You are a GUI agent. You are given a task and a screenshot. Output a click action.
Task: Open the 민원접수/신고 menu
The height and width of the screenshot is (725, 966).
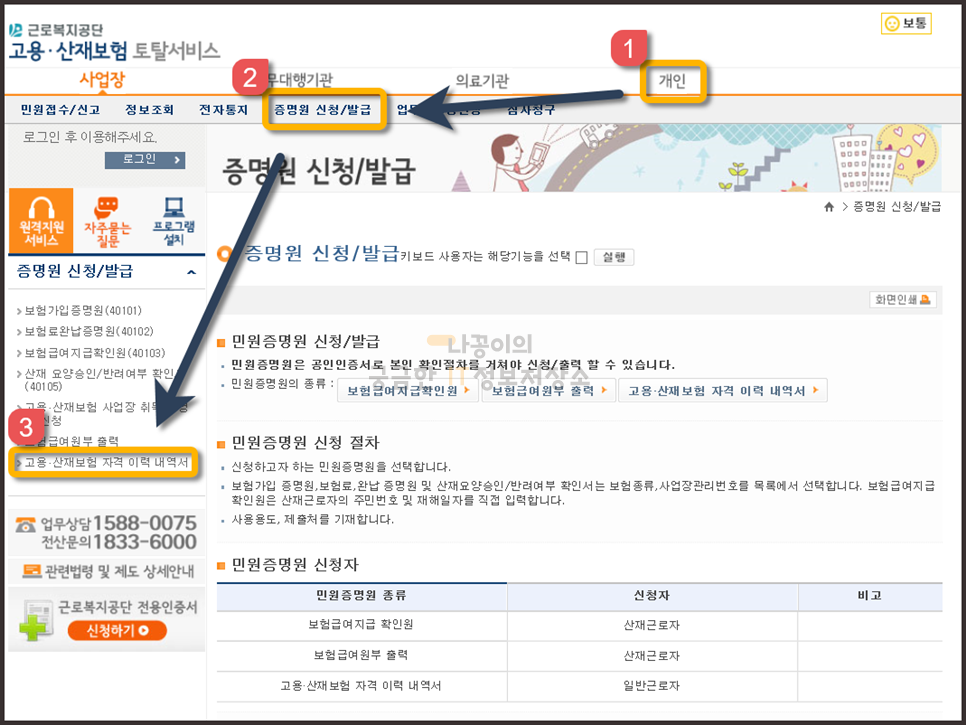point(60,110)
